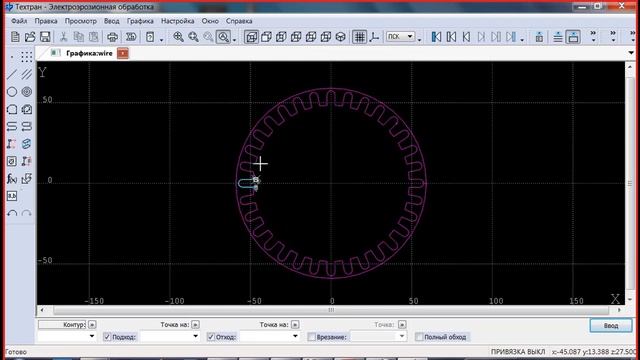Open the Графика menu
Viewport: 640px width, 360px height.
coord(140,21)
